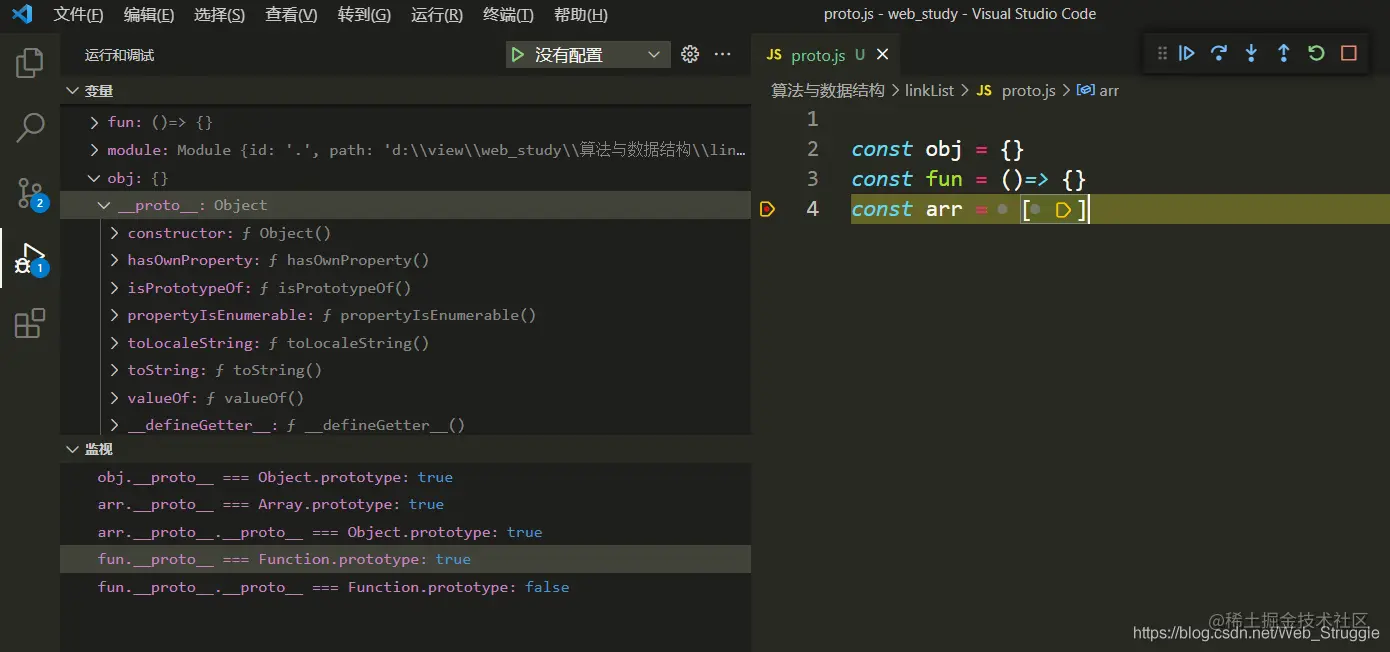Click the breakpoint marker on line 4
1390x652 pixels.
767,209
